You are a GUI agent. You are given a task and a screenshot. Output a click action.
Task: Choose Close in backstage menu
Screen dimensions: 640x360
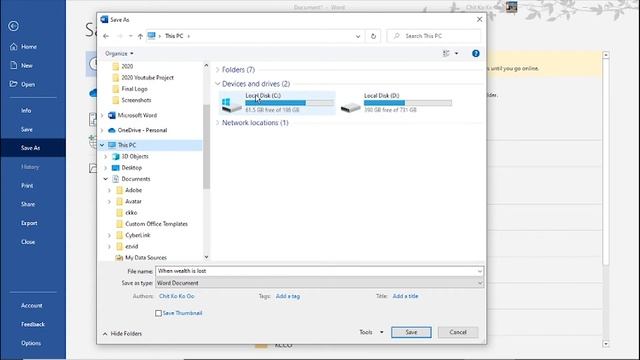click(28, 242)
